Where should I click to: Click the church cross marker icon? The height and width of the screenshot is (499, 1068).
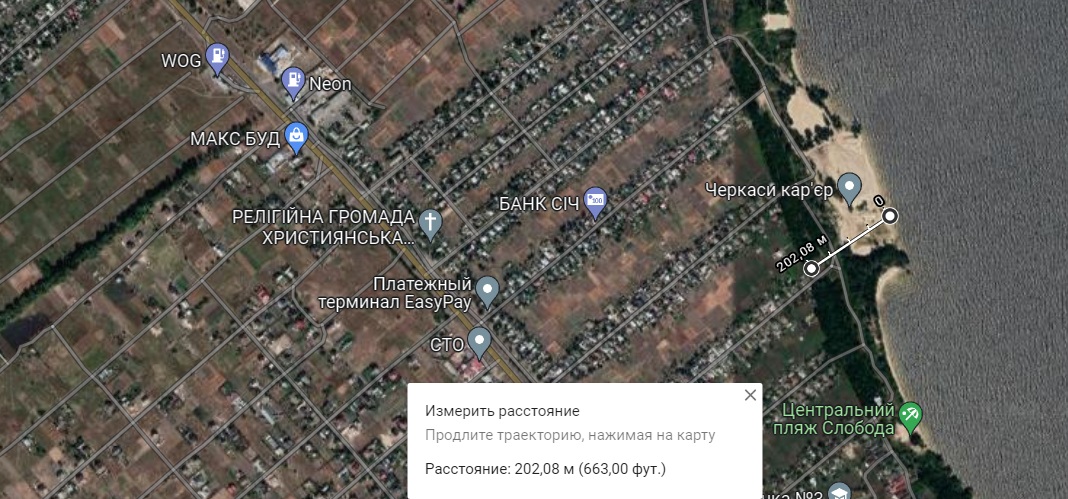[430, 225]
